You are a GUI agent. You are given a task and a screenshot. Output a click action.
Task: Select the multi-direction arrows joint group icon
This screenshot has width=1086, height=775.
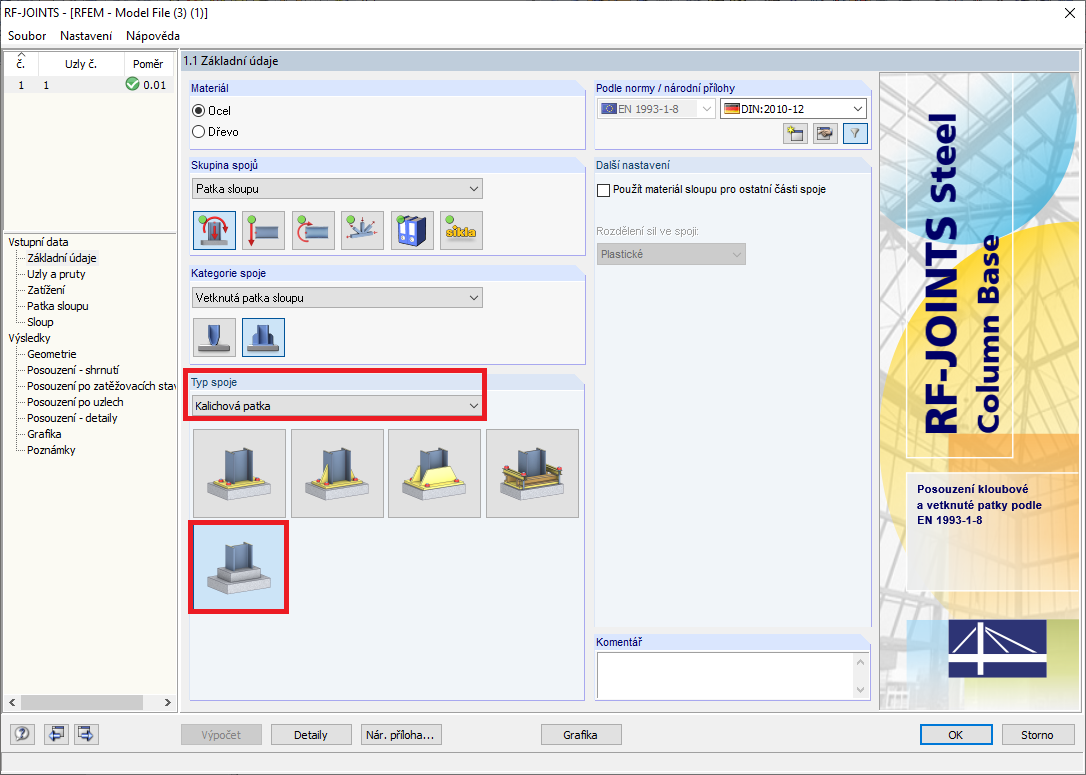(x=362, y=231)
